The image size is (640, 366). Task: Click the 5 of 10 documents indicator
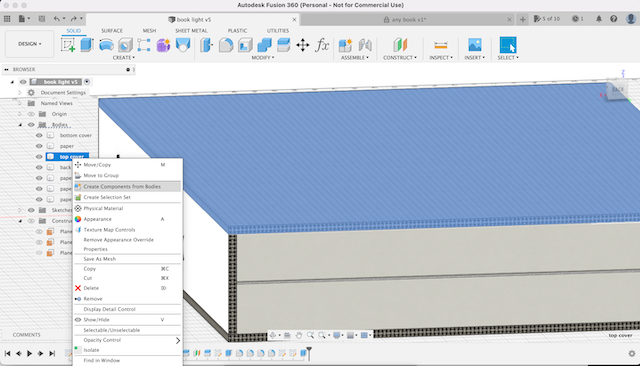coord(547,19)
